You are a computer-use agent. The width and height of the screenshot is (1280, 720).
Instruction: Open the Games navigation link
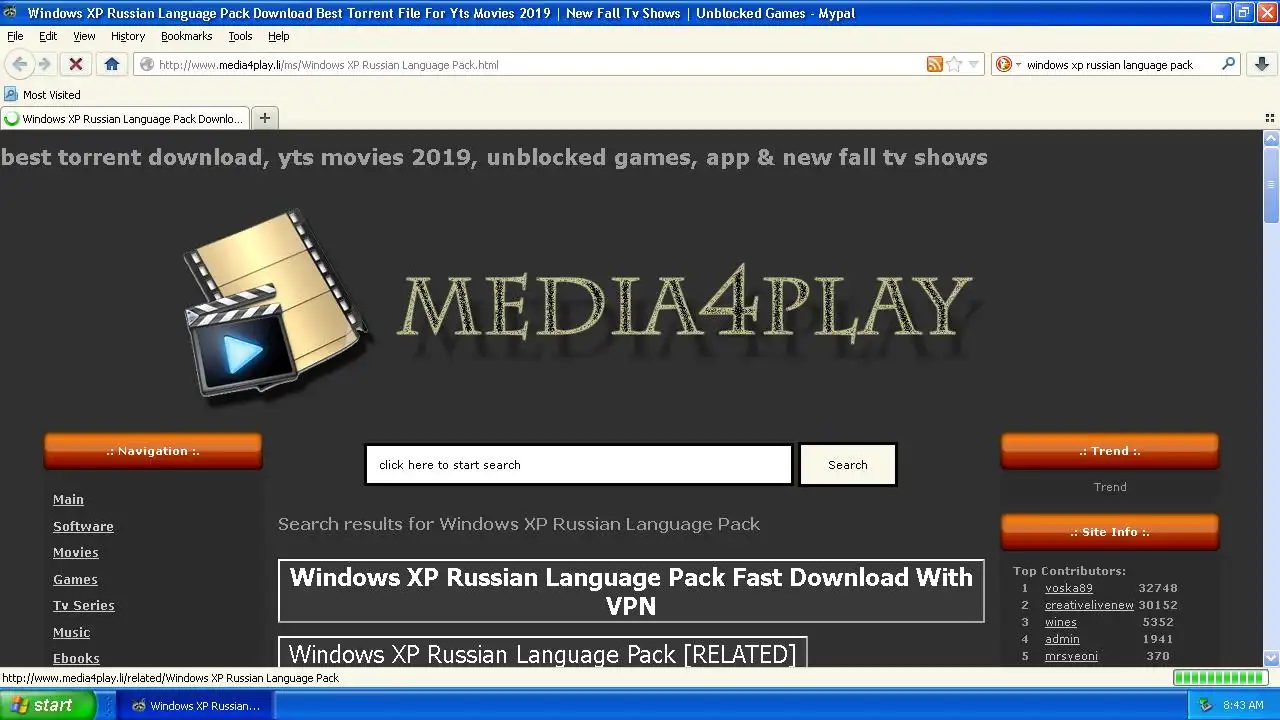75,579
